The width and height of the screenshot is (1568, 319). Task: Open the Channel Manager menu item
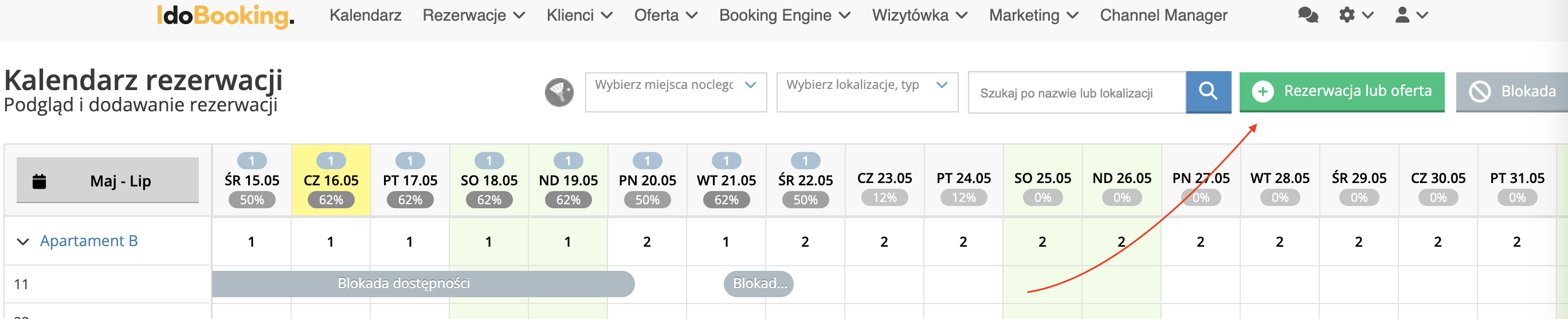point(1163,15)
